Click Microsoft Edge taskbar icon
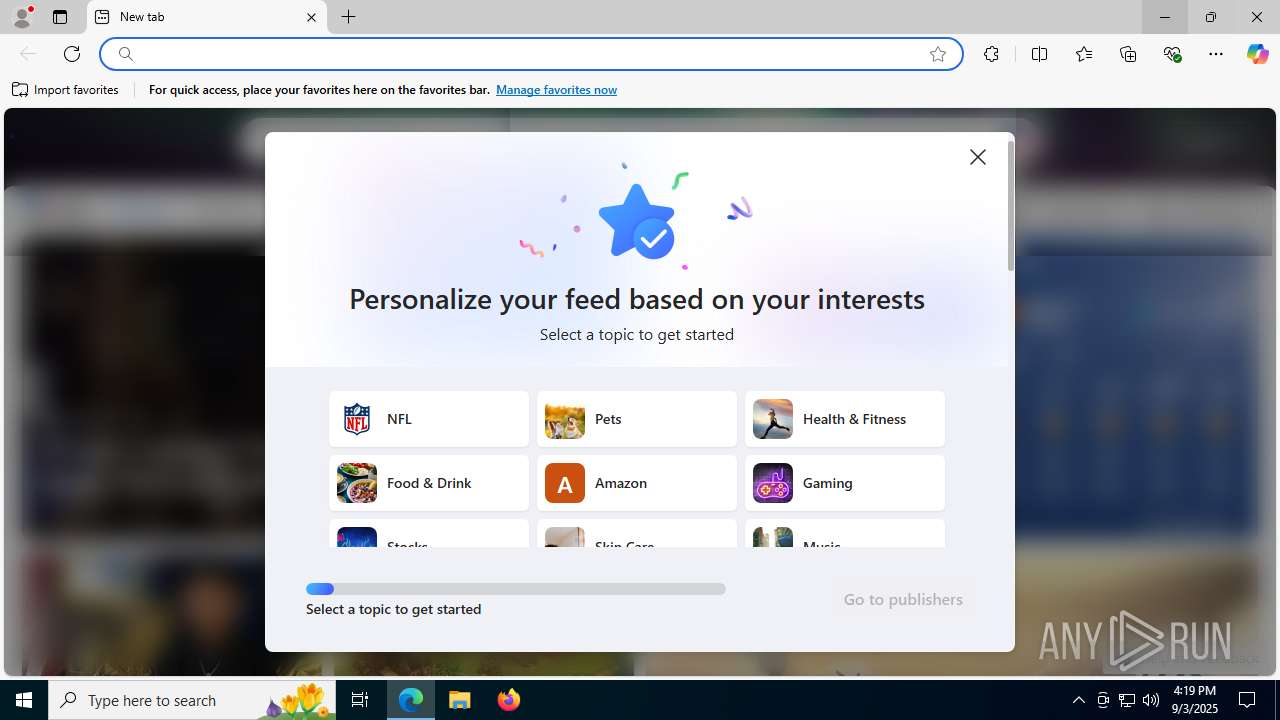 [411, 700]
